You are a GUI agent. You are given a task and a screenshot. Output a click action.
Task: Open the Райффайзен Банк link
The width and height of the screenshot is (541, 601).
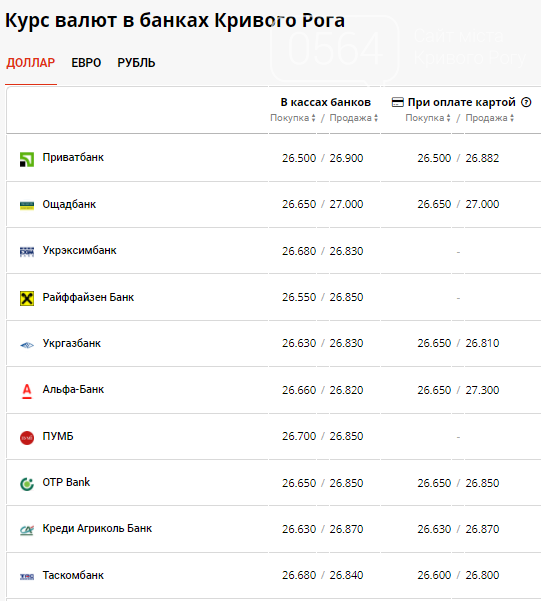[88, 297]
